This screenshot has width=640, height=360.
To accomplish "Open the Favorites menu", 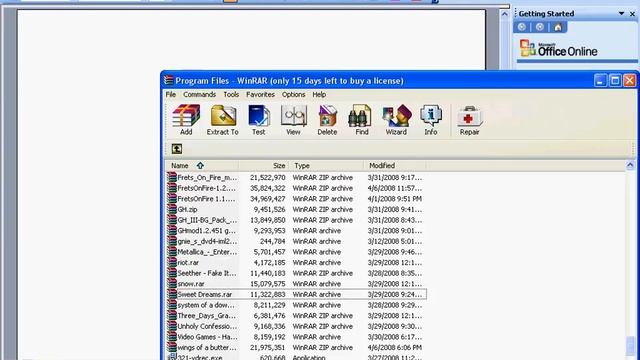I will click(x=260, y=94).
